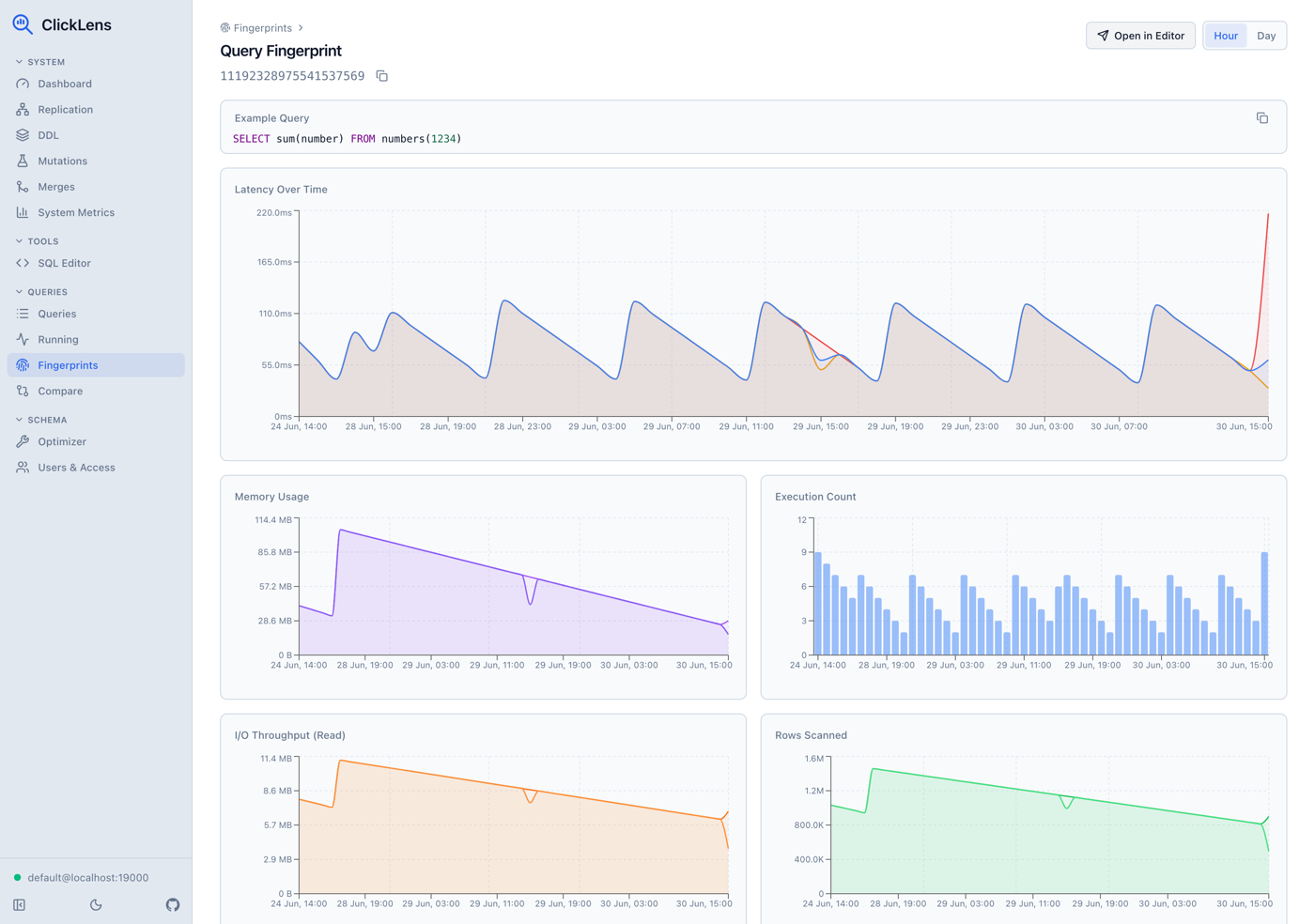Copy the fingerprint ID with copy icon

[382, 76]
